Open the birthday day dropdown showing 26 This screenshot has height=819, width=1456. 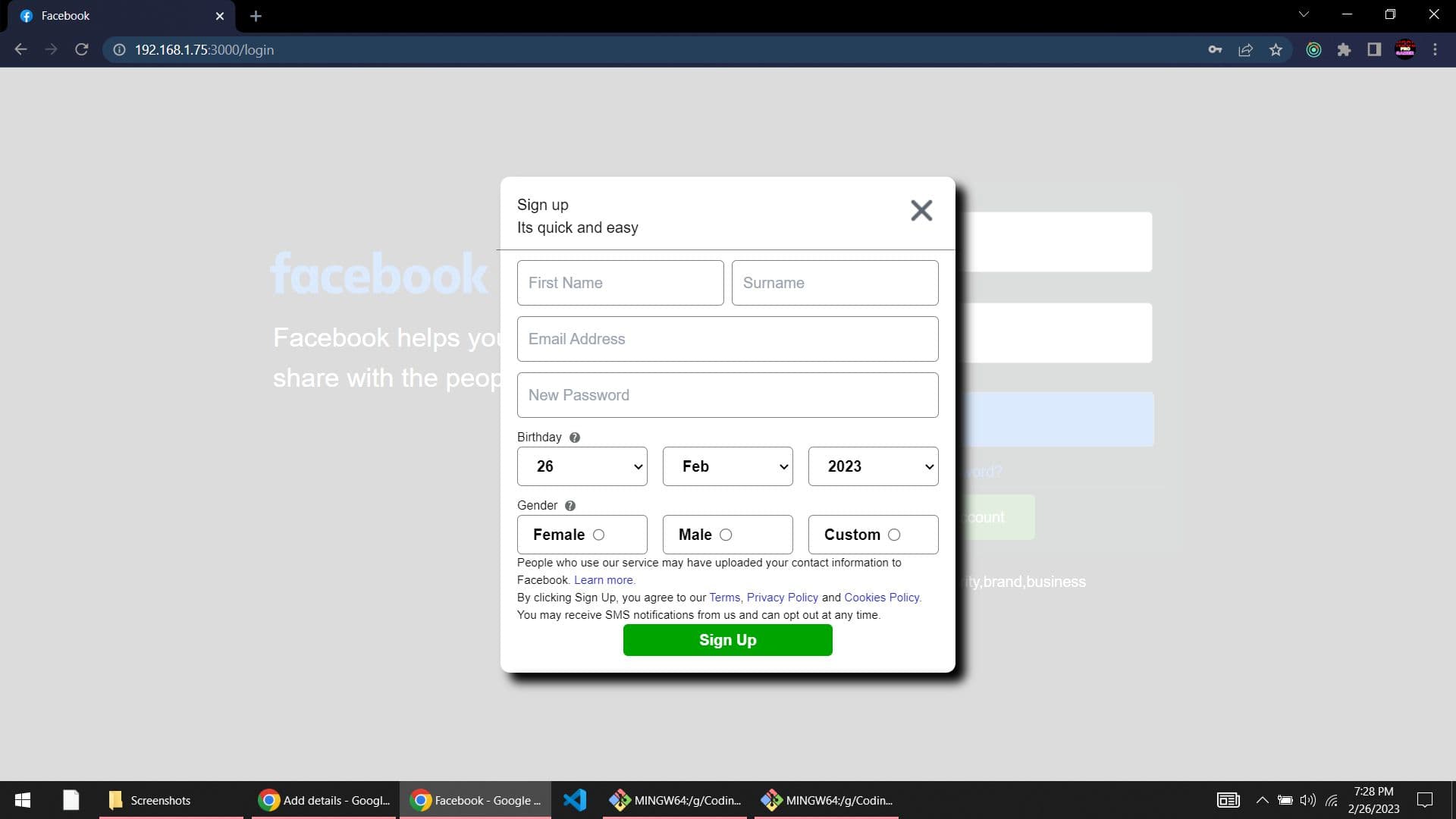pyautogui.click(x=582, y=466)
